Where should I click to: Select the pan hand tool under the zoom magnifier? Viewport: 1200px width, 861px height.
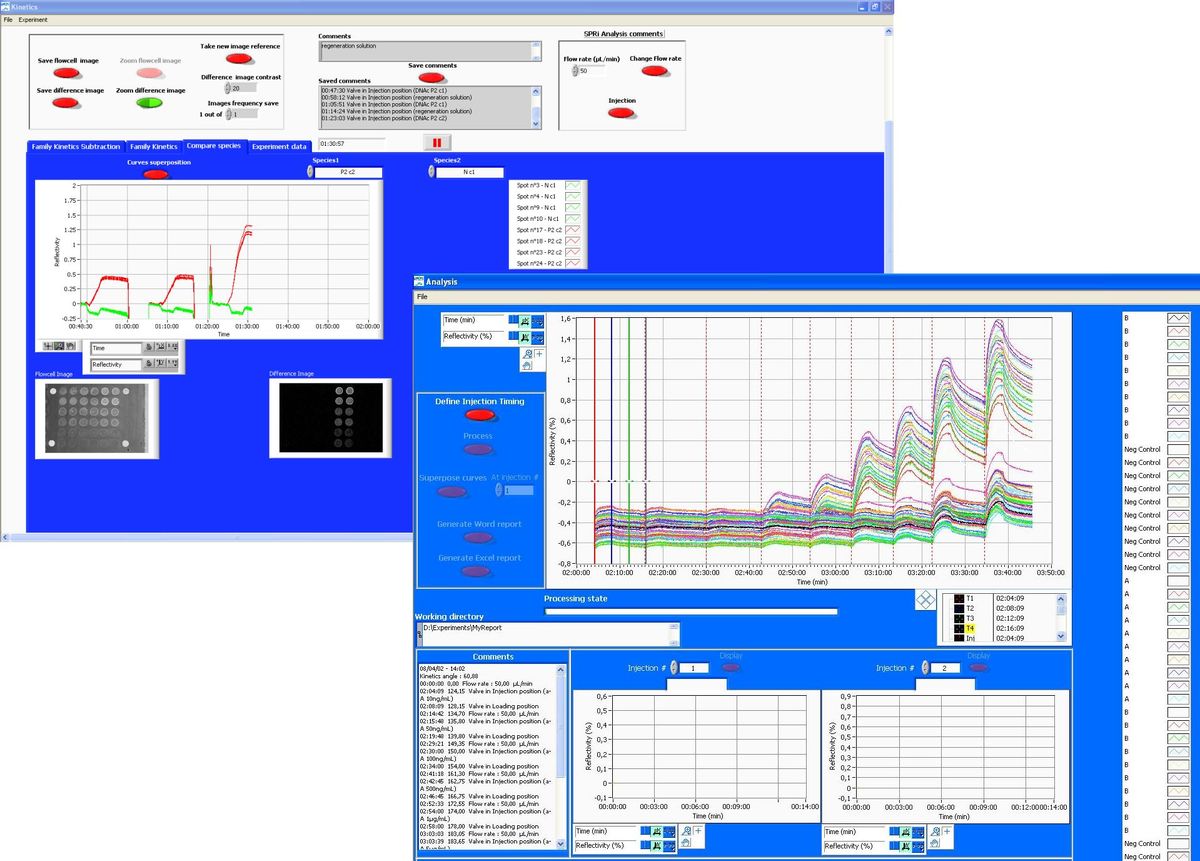coord(527,366)
